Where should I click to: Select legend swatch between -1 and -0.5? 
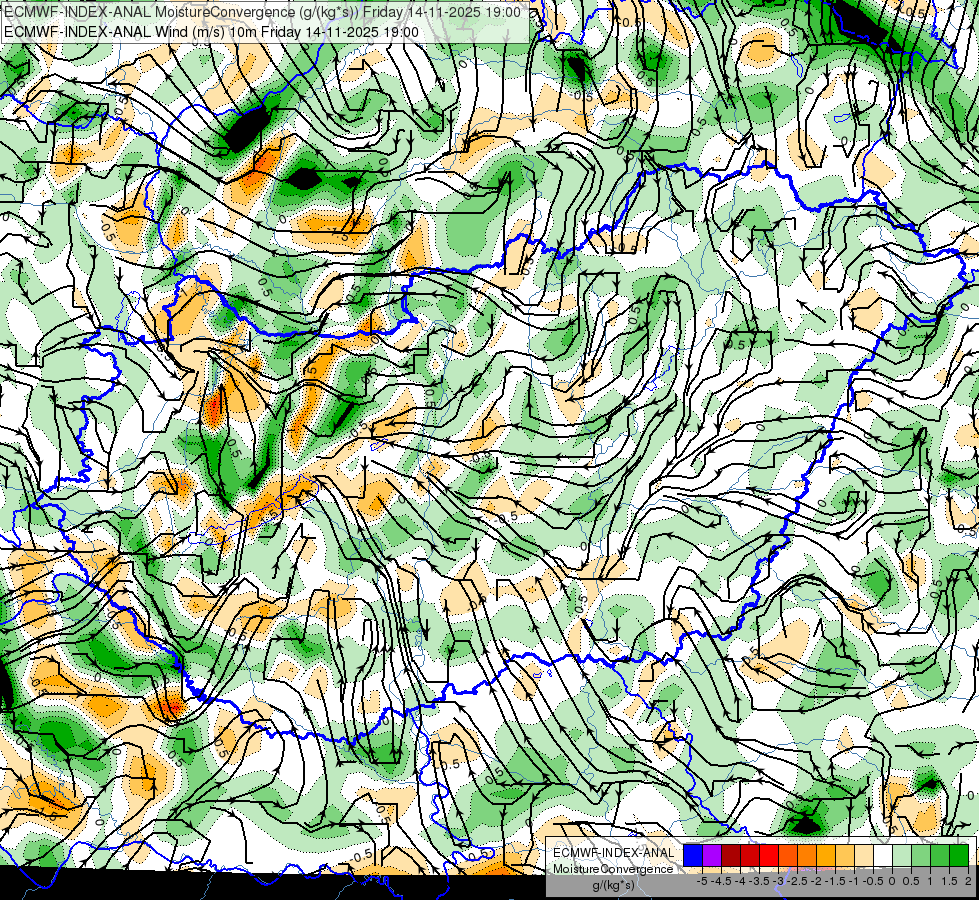[x=864, y=855]
